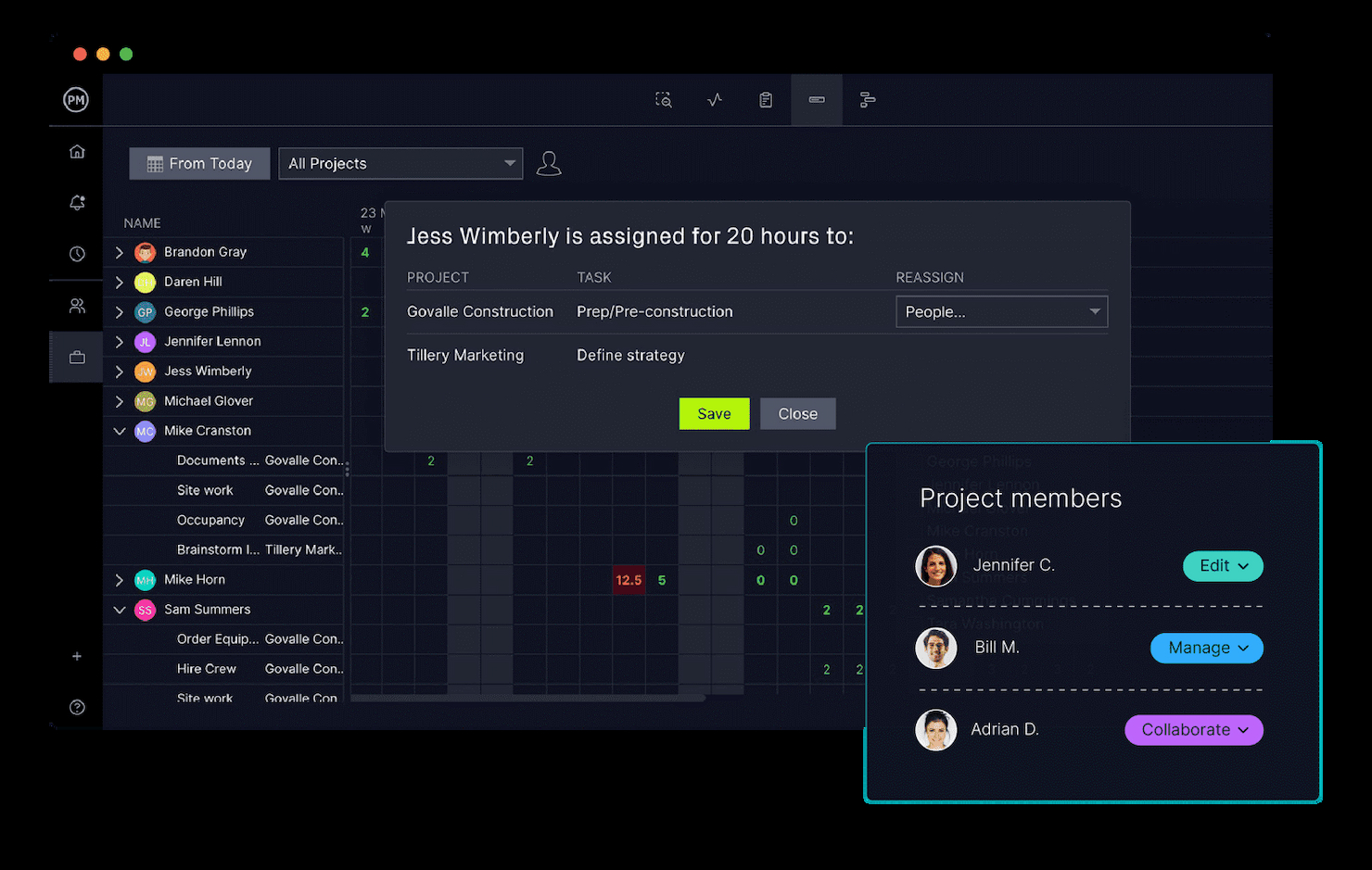Image resolution: width=1372 pixels, height=870 pixels.
Task: Collapse Sam Summers' row
Action: click(119, 610)
